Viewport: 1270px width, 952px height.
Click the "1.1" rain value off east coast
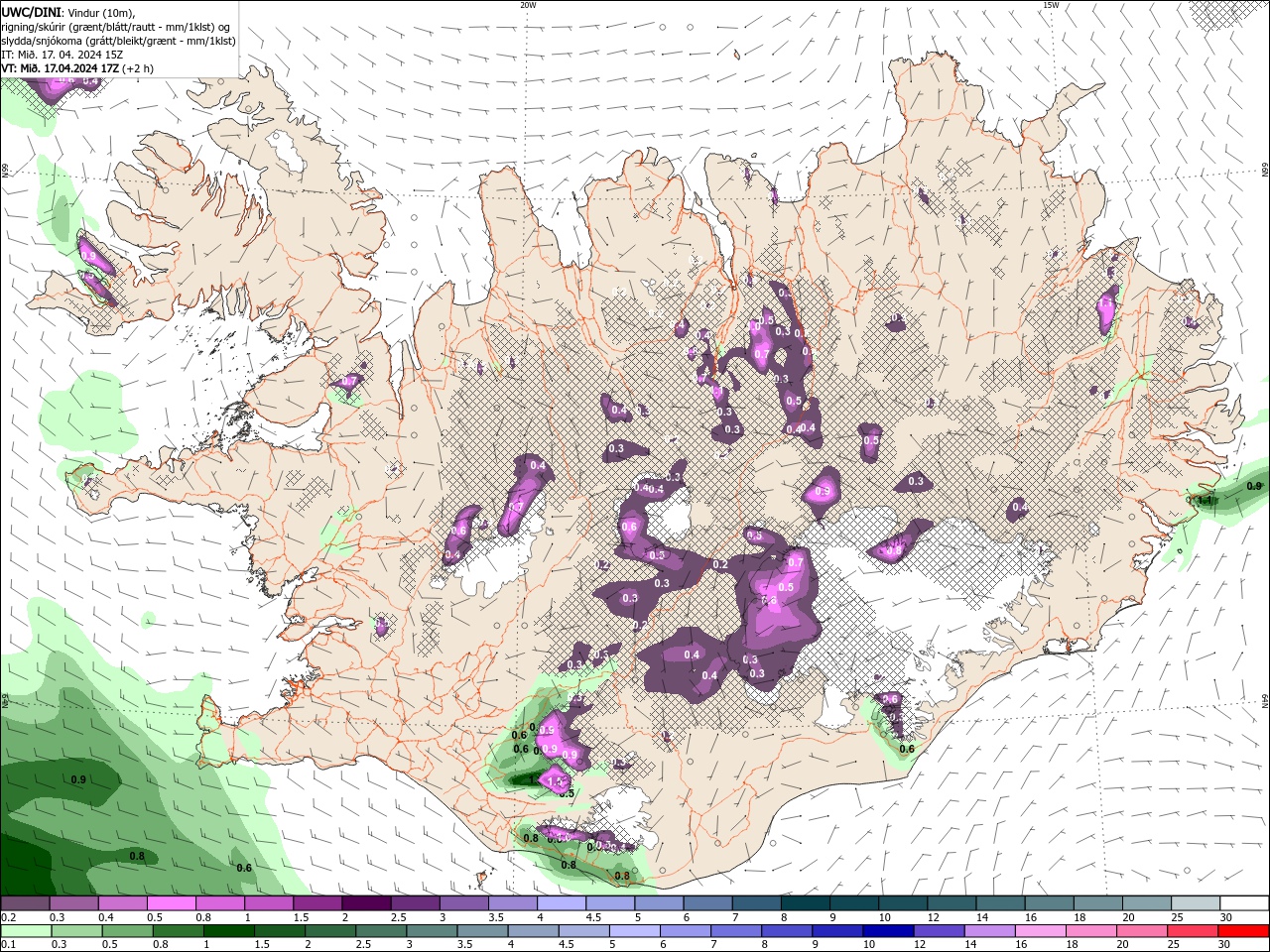point(1206,501)
